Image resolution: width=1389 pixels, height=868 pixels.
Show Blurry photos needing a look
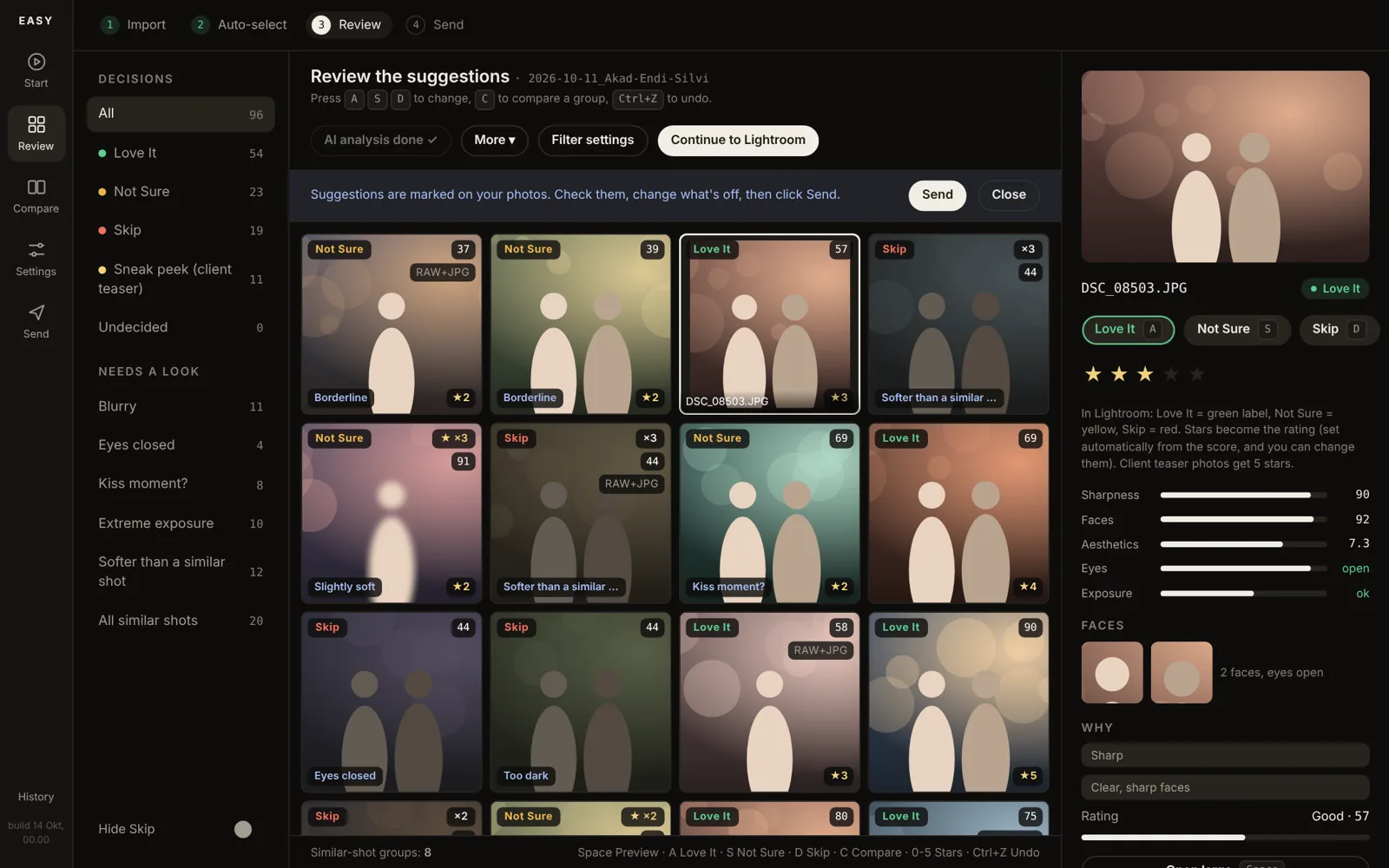click(181, 406)
